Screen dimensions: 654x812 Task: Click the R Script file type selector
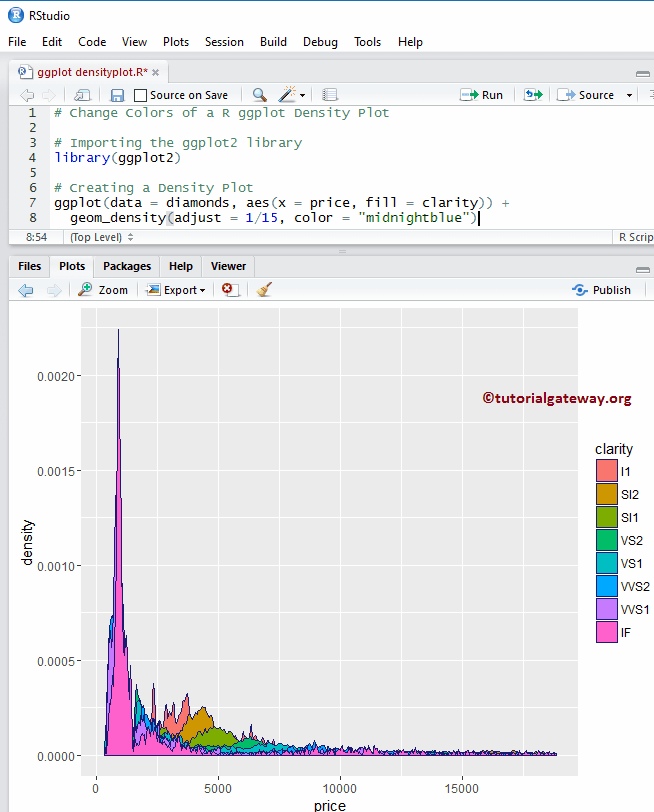point(636,237)
